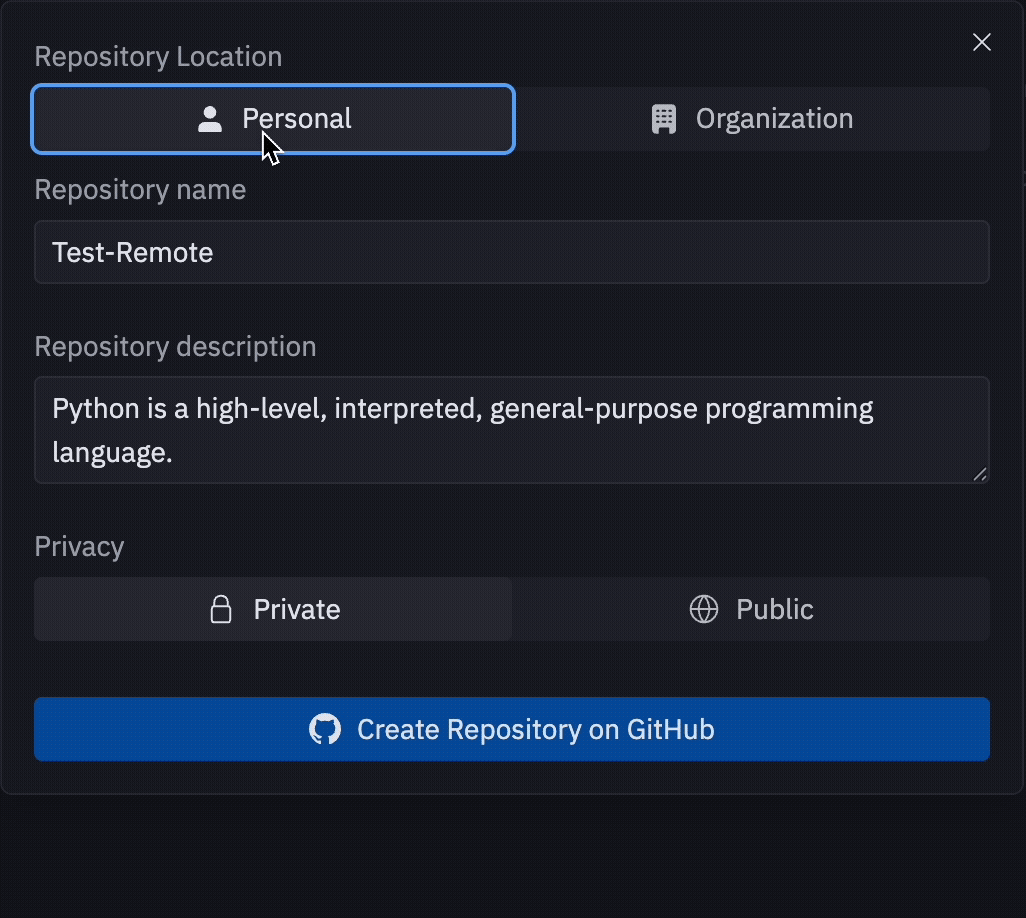Image resolution: width=1026 pixels, height=918 pixels.
Task: Close the repository dialog with X
Action: [x=982, y=42]
